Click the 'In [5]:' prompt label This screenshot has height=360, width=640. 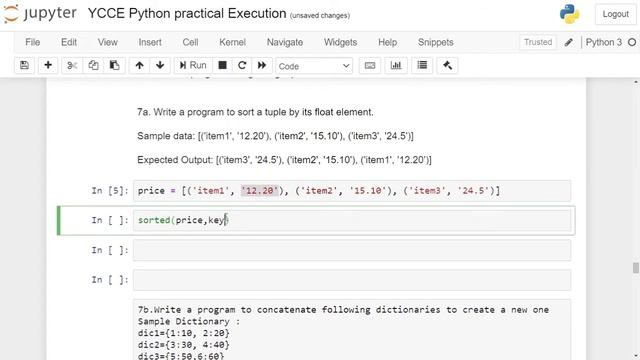click(x=110, y=191)
